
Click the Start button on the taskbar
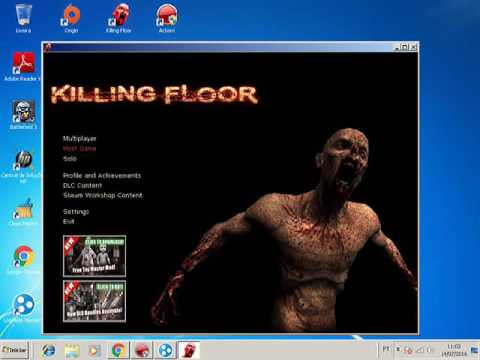14,350
